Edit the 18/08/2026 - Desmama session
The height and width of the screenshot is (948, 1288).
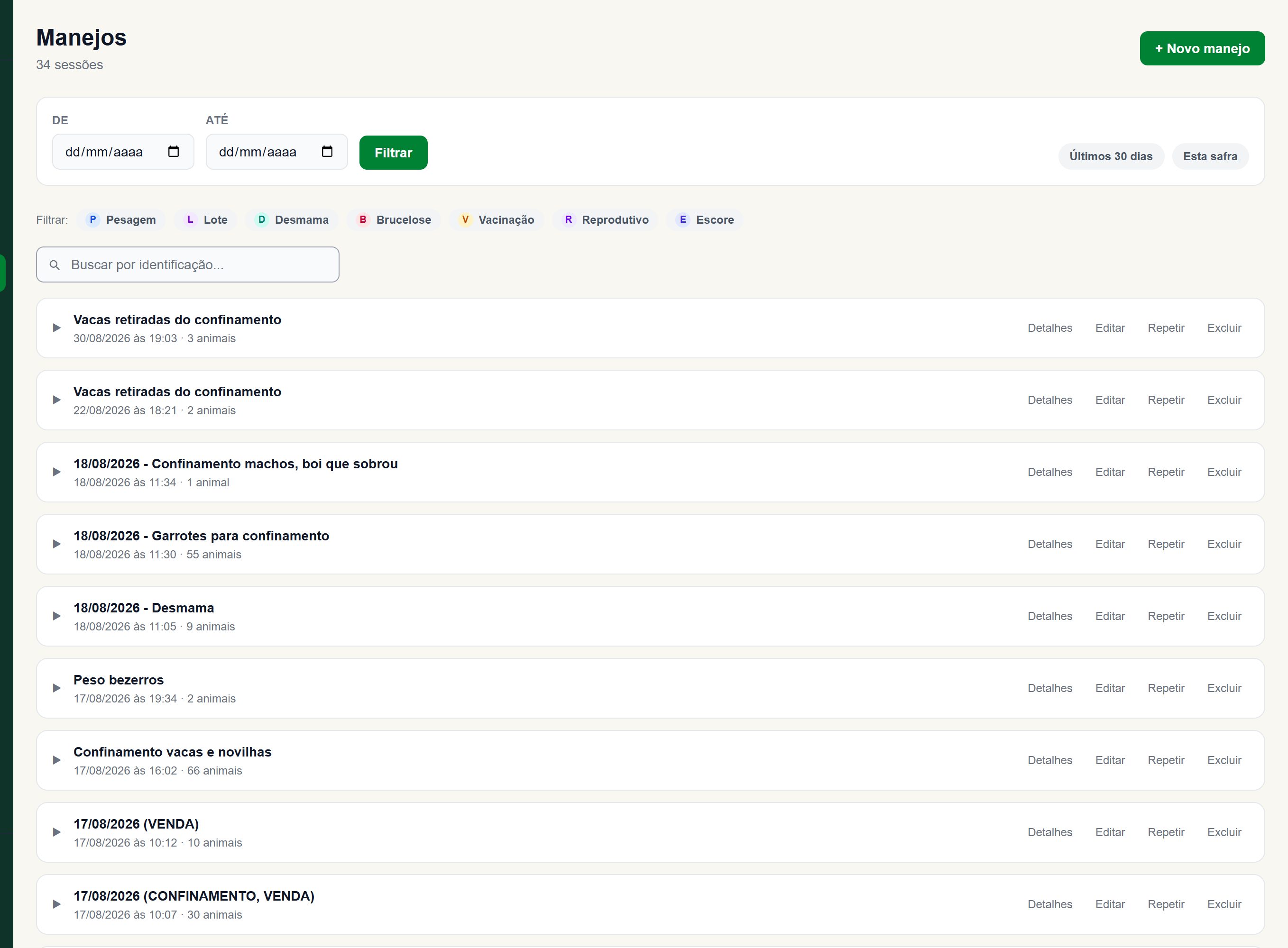[1110, 616]
